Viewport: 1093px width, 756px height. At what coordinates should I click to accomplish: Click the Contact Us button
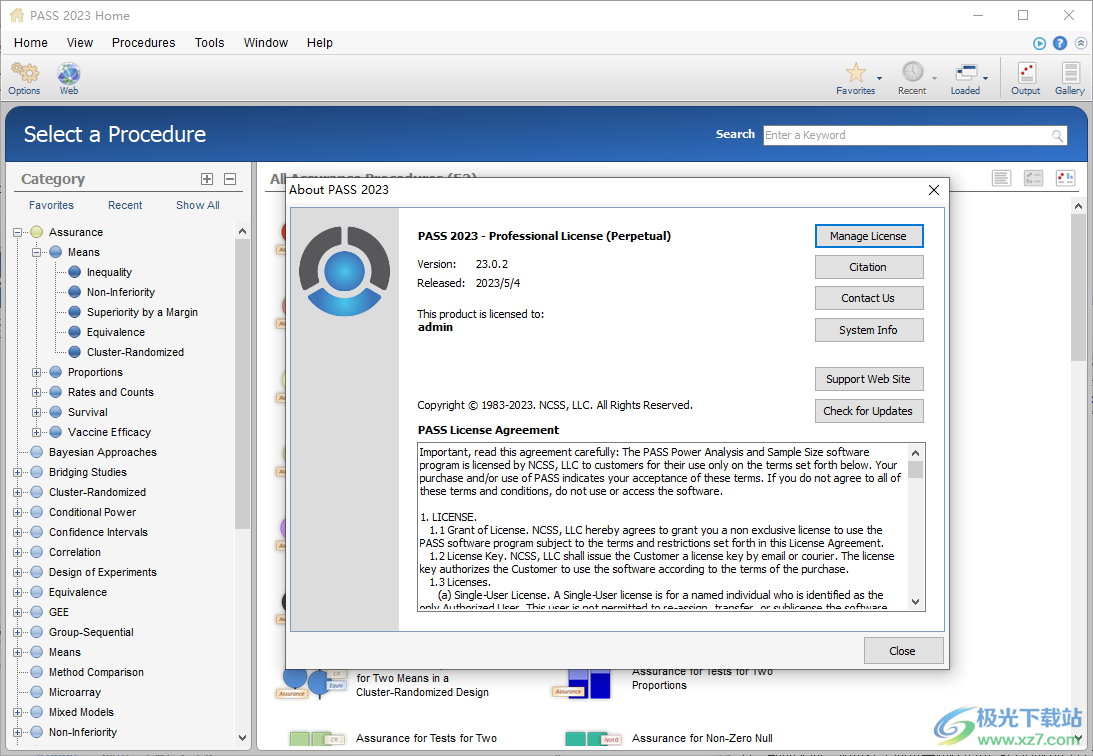point(869,298)
